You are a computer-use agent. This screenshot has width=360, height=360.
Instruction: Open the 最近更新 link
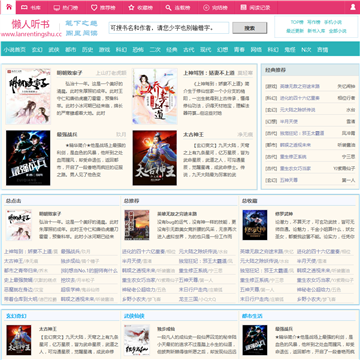click(x=294, y=31)
